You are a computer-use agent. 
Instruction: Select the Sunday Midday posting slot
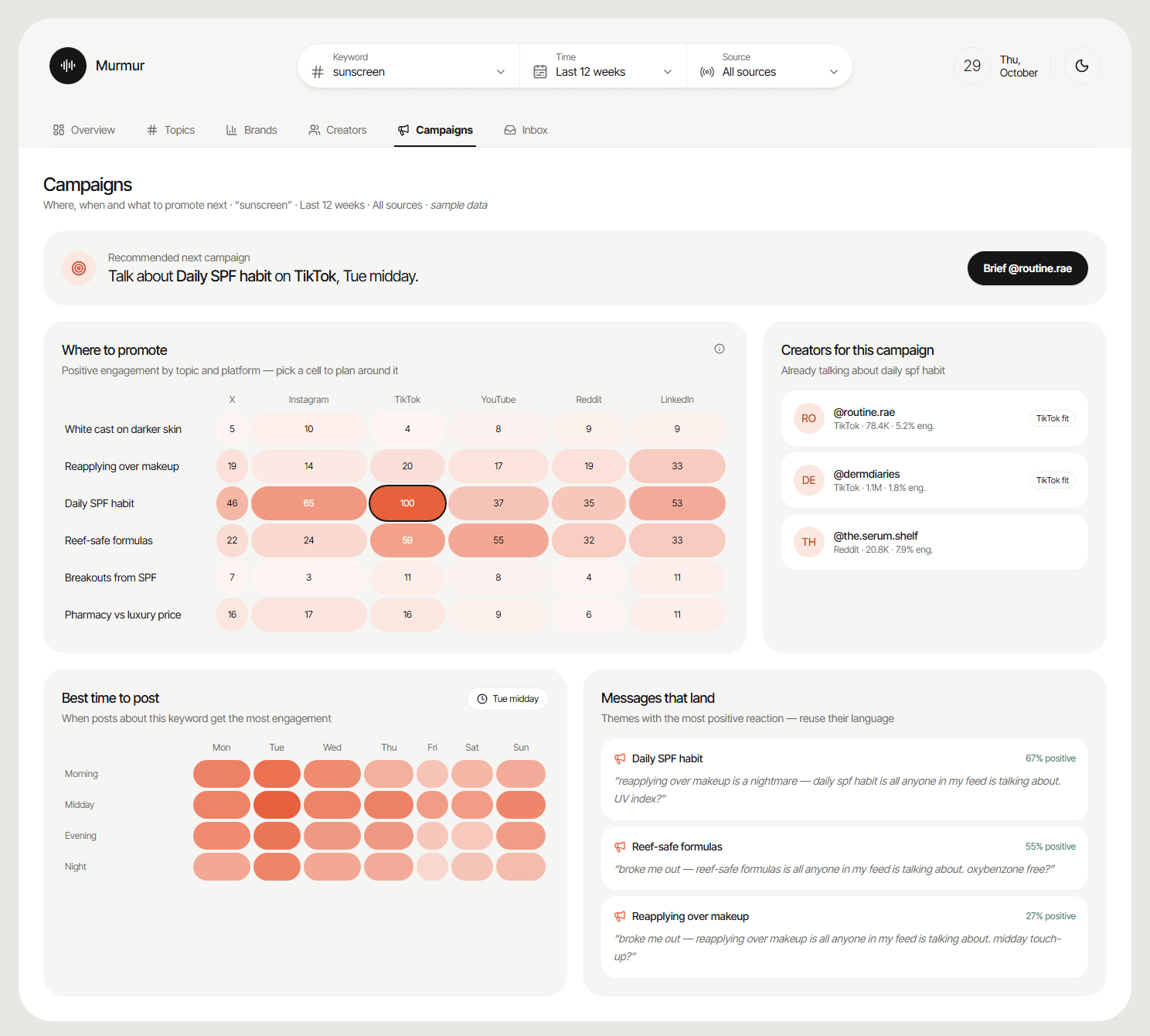tap(521, 805)
